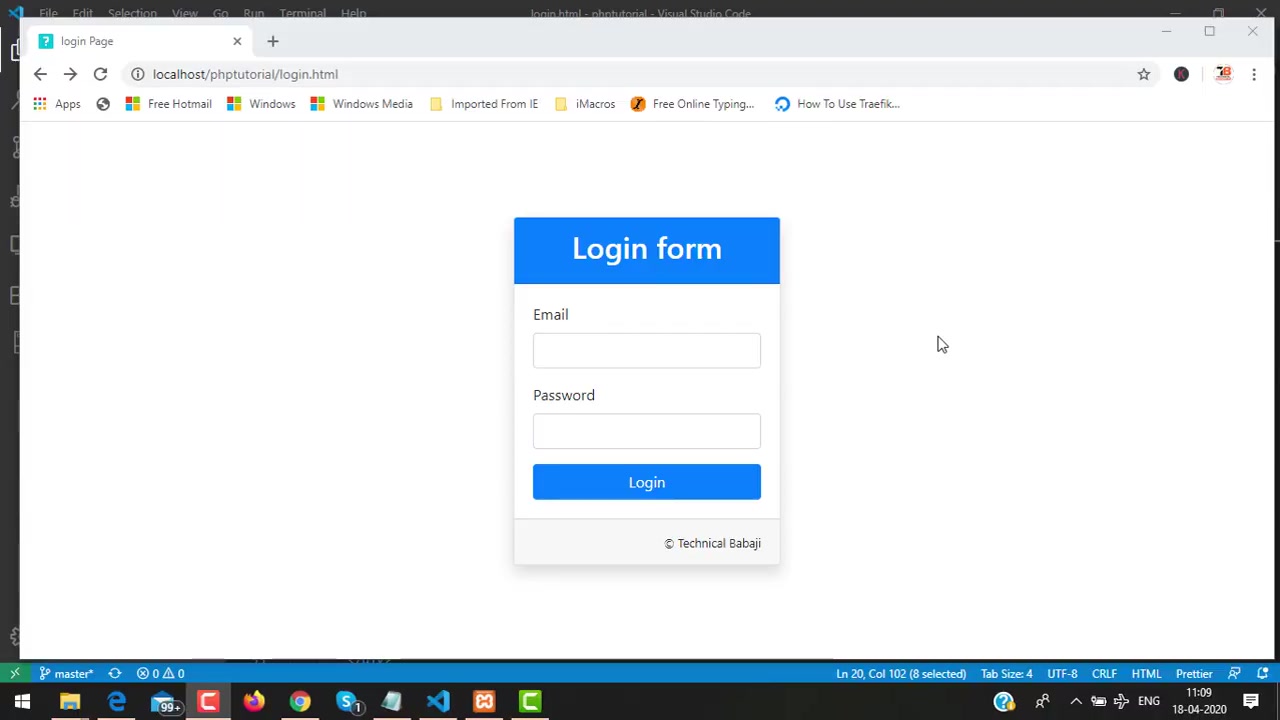Open the Chrome three-dot menu

pos(1254,74)
